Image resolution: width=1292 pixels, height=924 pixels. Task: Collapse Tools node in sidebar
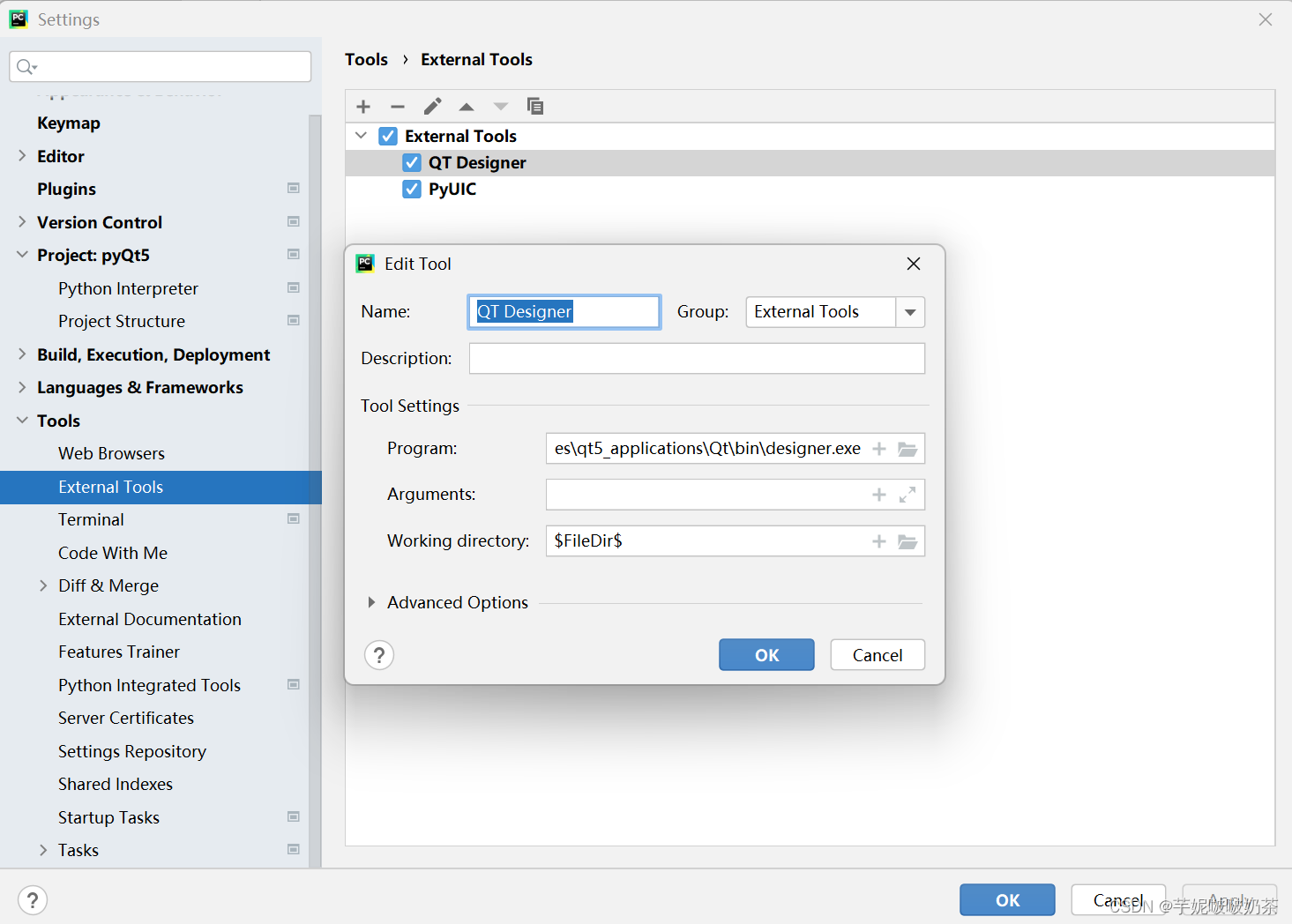[22, 421]
